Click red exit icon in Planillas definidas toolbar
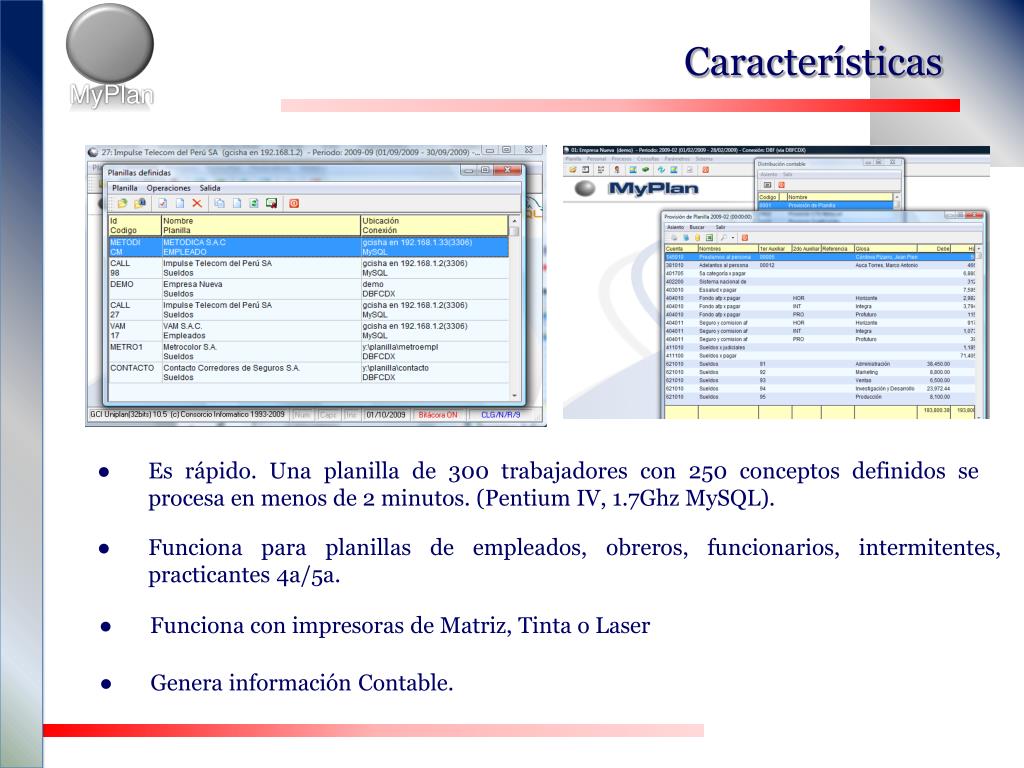Image resolution: width=1024 pixels, height=768 pixels. pos(294,203)
